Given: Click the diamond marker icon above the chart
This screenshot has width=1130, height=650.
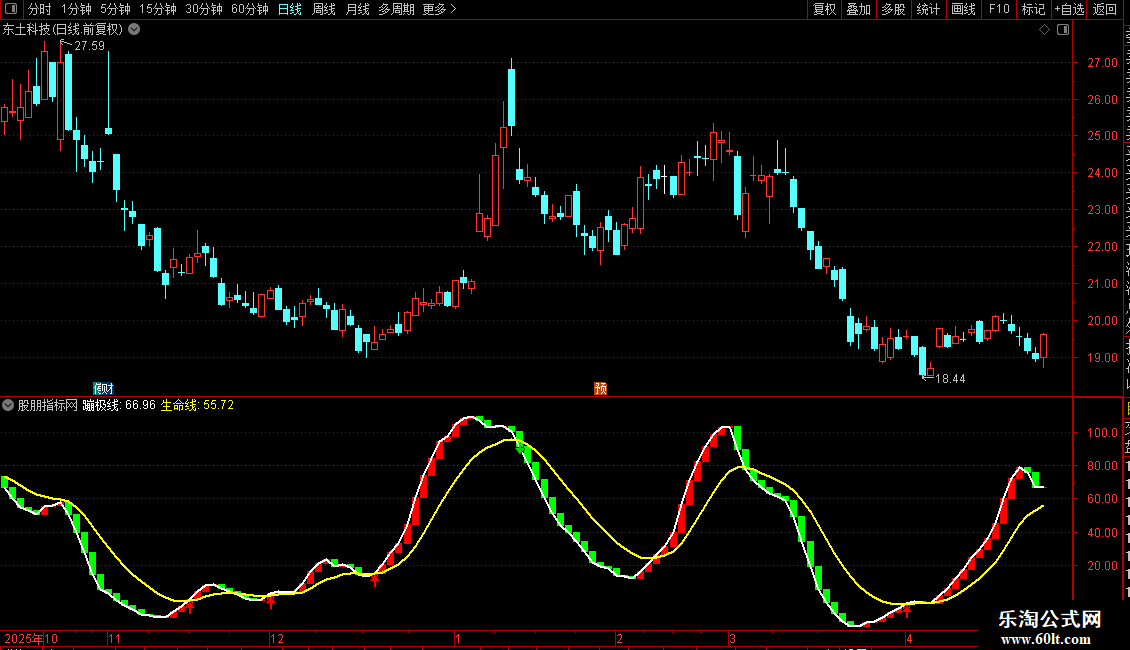Looking at the screenshot, I should pyautogui.click(x=1044, y=30).
